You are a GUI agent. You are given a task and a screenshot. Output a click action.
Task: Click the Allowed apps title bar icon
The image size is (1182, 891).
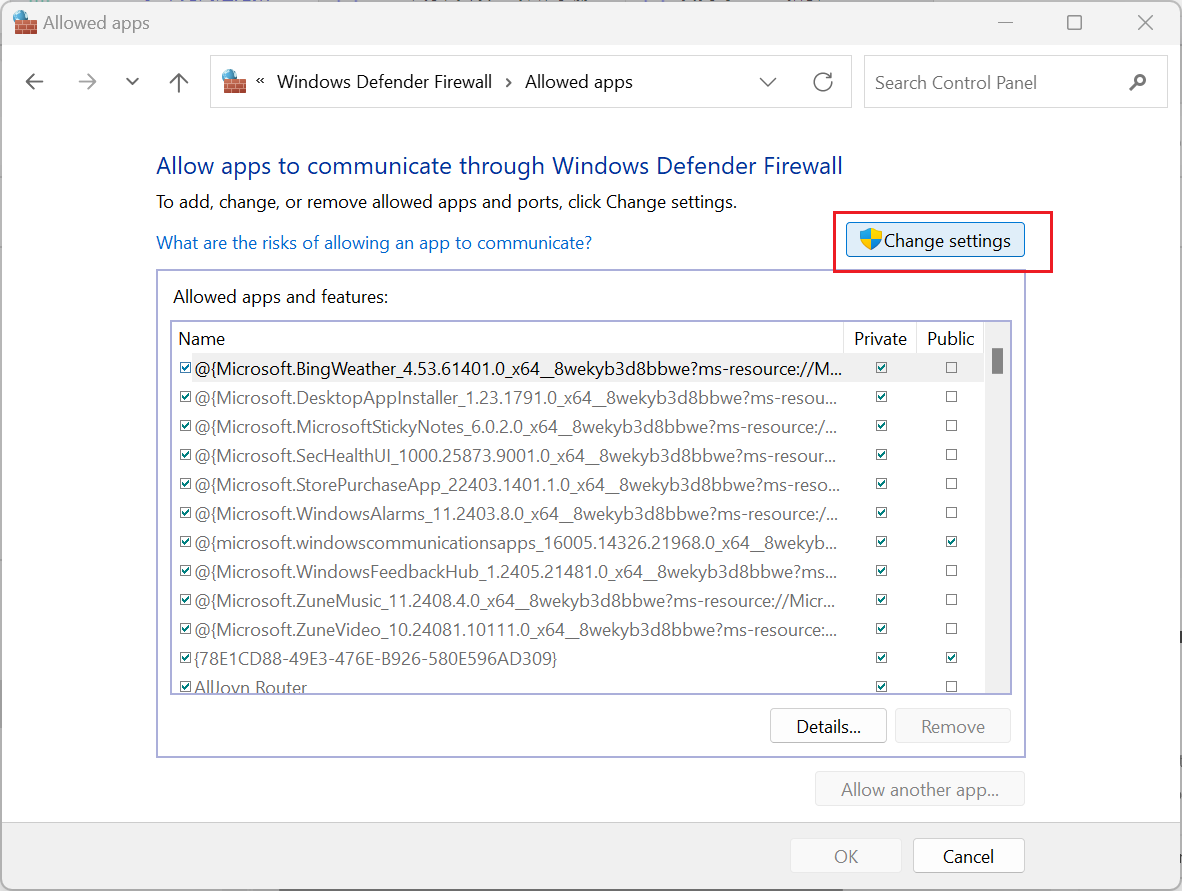(25, 23)
